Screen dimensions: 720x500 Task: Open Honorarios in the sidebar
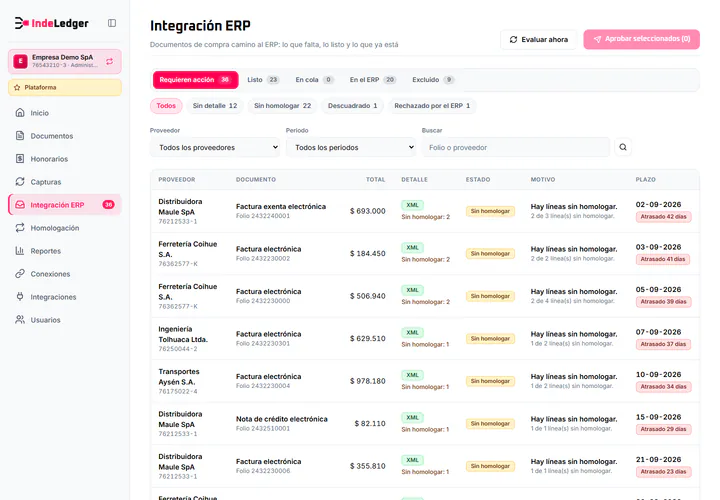click(65, 158)
